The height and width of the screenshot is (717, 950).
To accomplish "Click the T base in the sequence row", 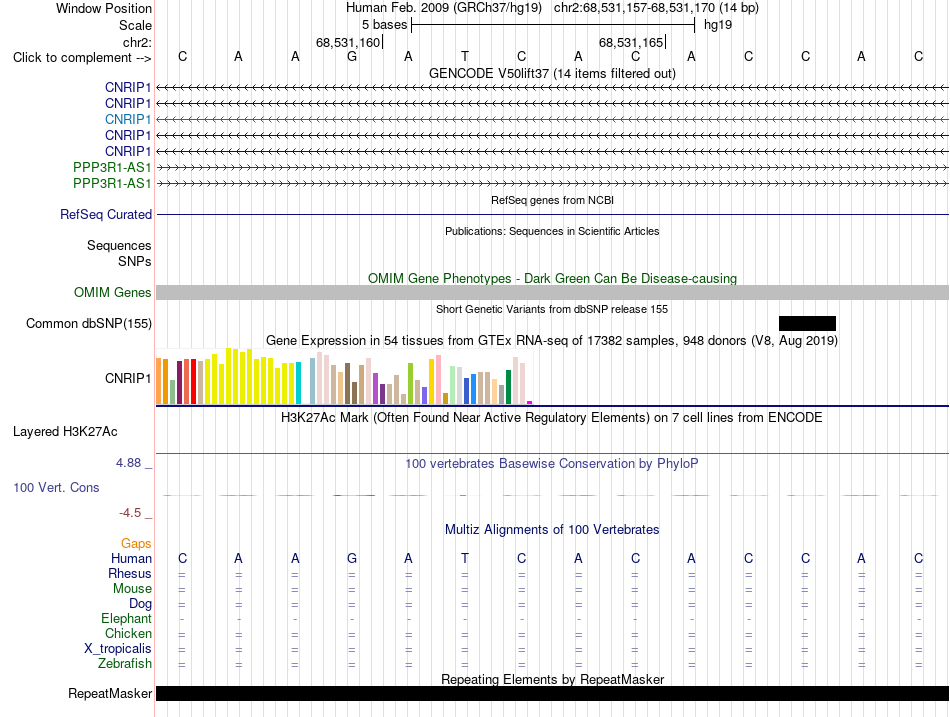I will (x=465, y=56).
